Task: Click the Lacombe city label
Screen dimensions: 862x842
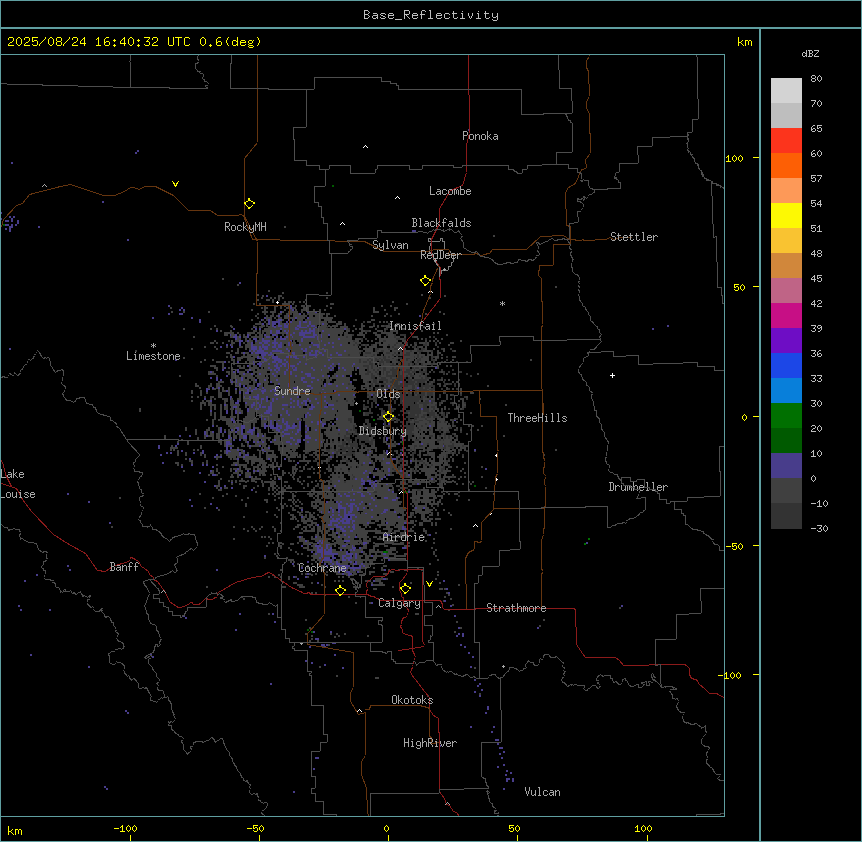Action: (x=450, y=191)
